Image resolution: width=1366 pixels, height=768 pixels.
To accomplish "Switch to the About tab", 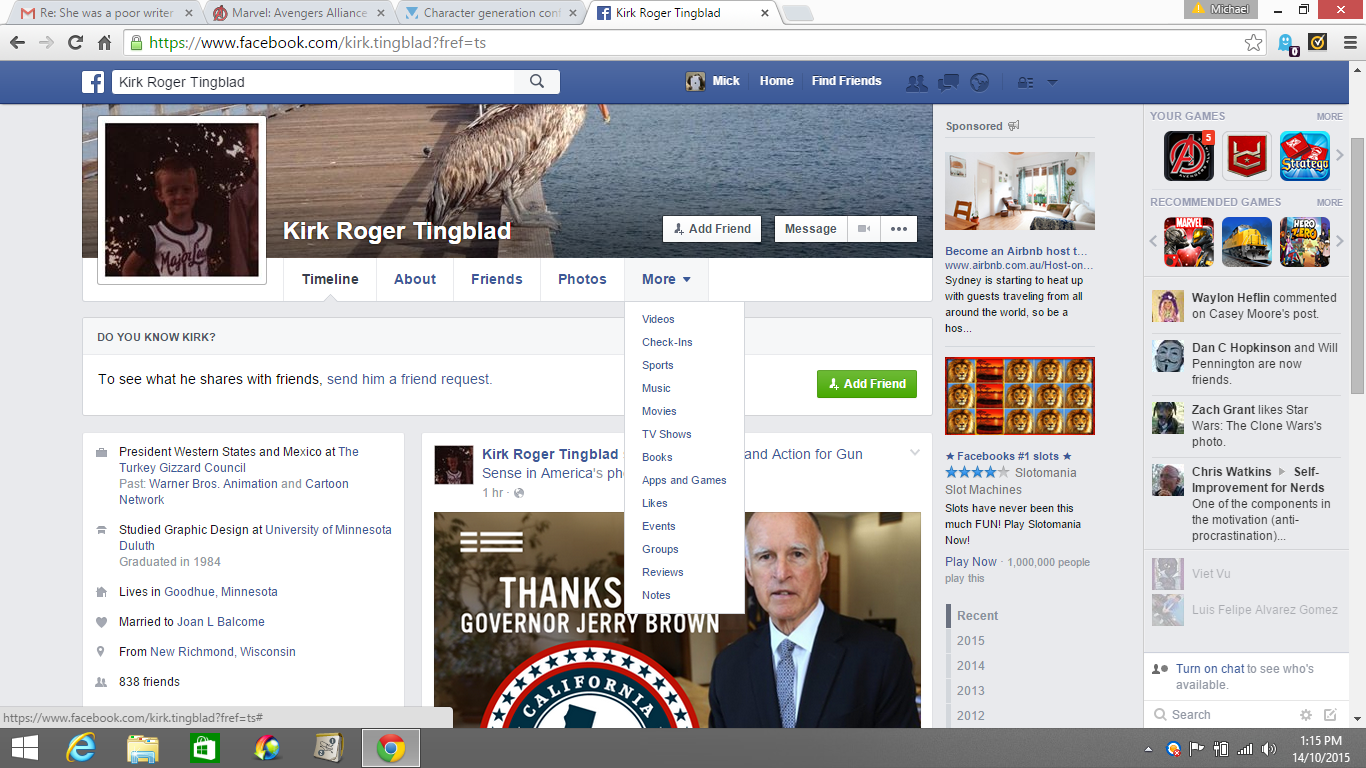I will pos(415,279).
